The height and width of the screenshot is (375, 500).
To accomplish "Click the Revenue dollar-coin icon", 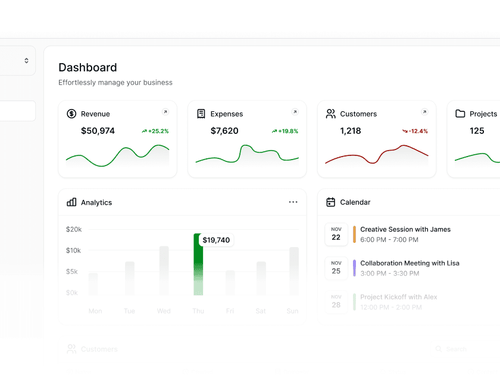I will (71, 114).
